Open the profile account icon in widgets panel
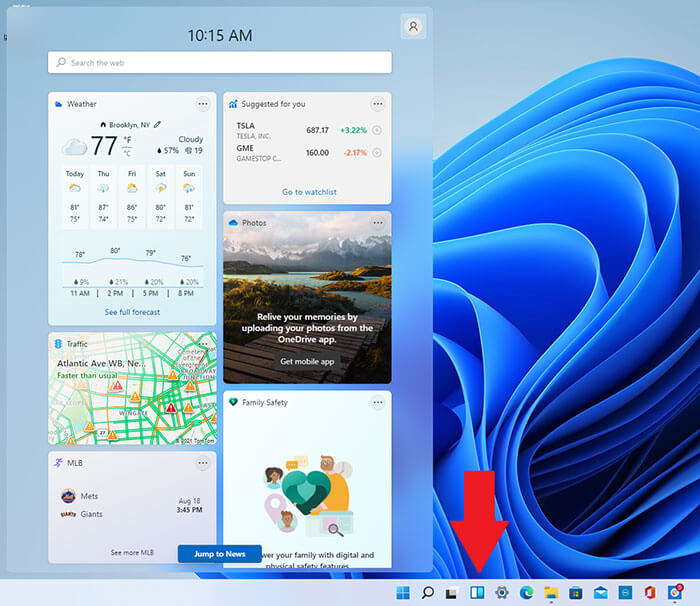This screenshot has width=700, height=606. point(412,27)
